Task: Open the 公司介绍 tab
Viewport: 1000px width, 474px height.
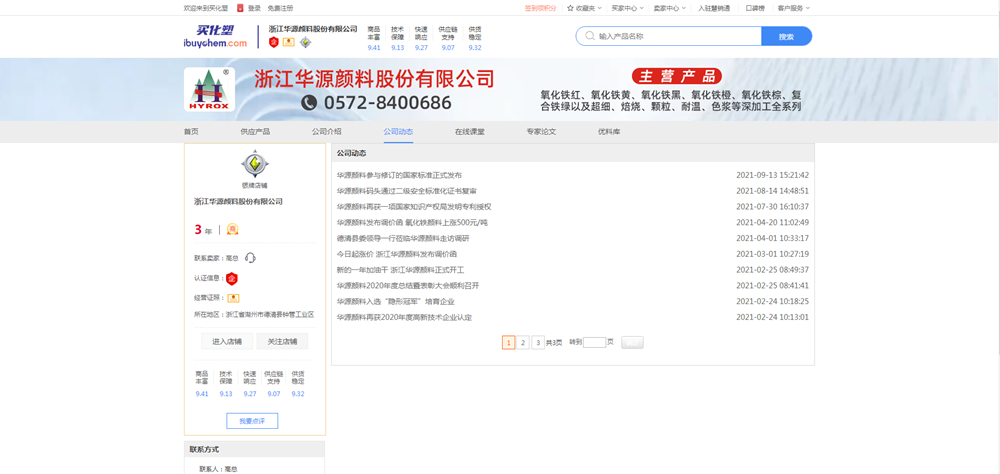Action: pos(327,131)
